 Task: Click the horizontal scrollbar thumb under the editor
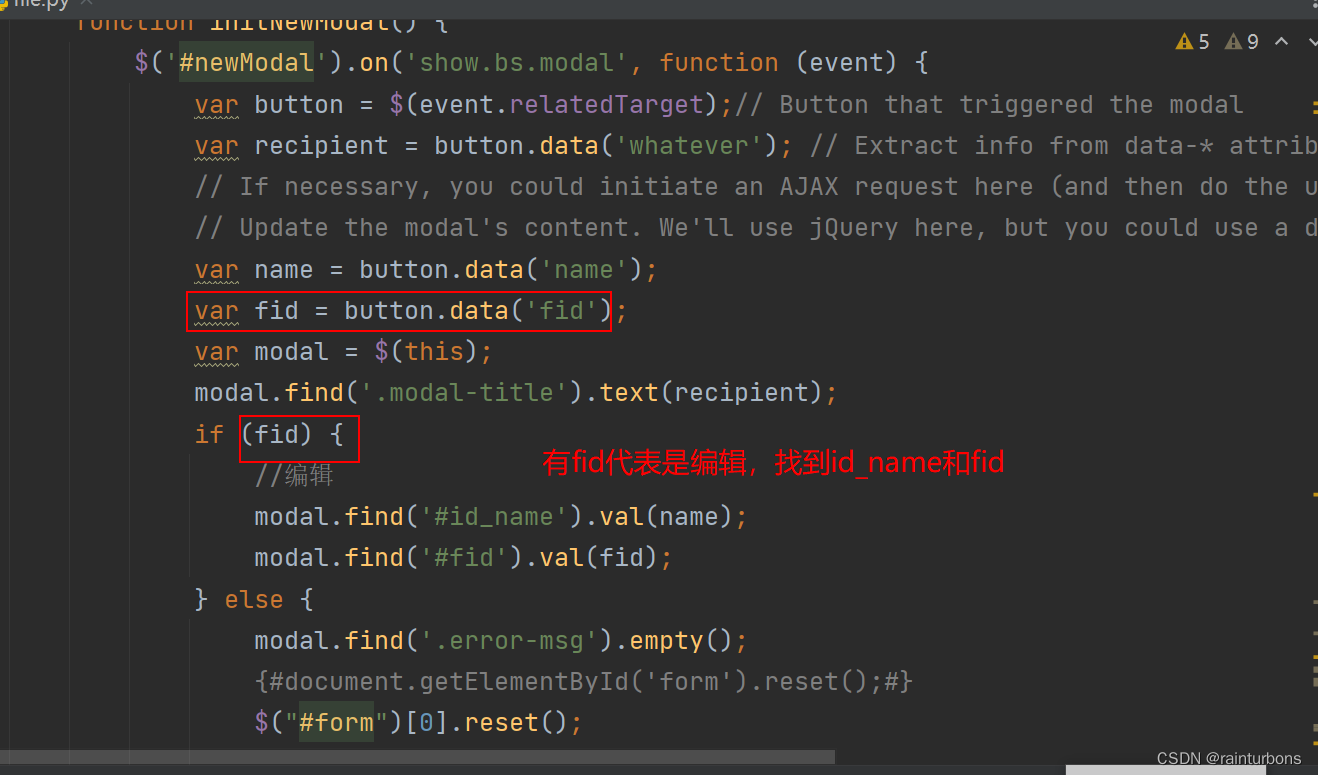pyautogui.click(x=417, y=757)
